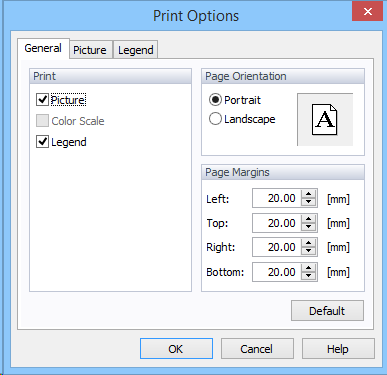Viewport: 387px width, 375px height.
Task: Click the Cancel button
Action: pyautogui.click(x=257, y=349)
